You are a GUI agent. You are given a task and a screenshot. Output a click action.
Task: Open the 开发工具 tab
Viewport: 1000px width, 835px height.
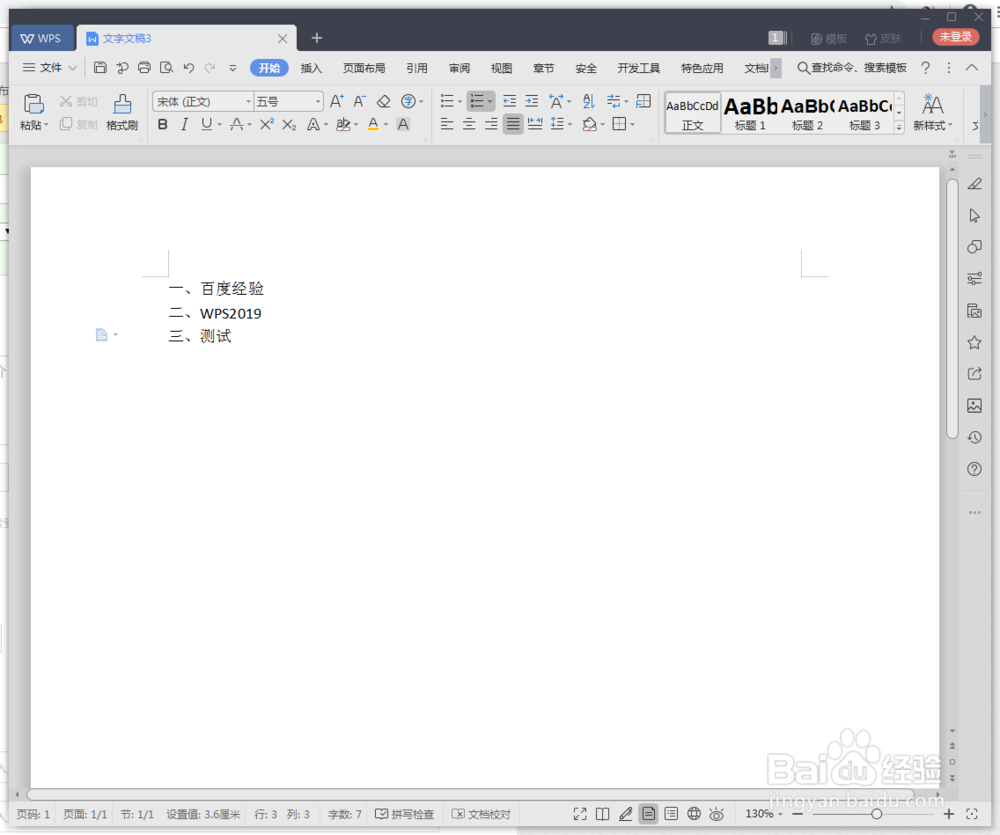pyautogui.click(x=638, y=68)
